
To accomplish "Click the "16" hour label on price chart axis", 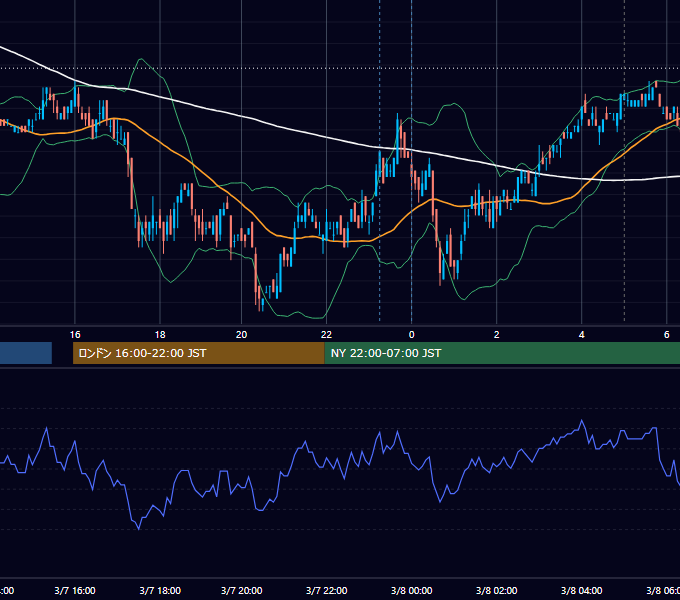I will [75, 334].
